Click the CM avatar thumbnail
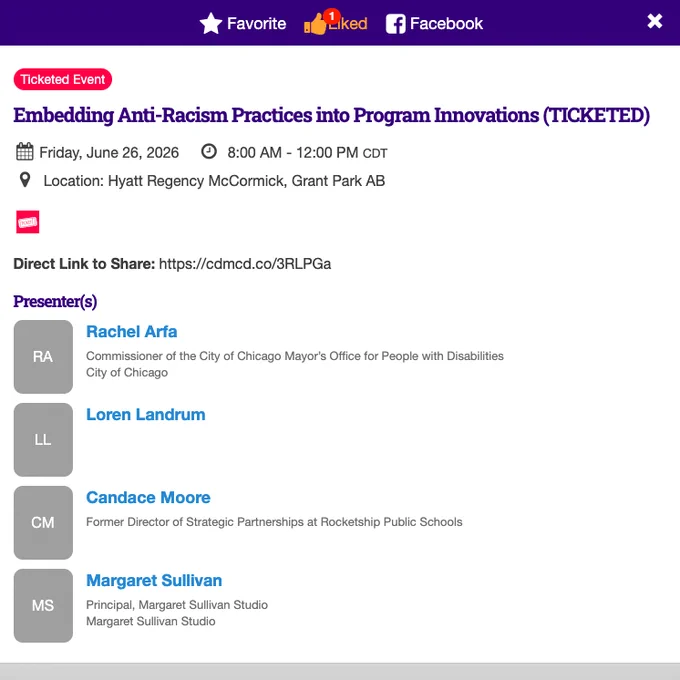 (x=43, y=523)
